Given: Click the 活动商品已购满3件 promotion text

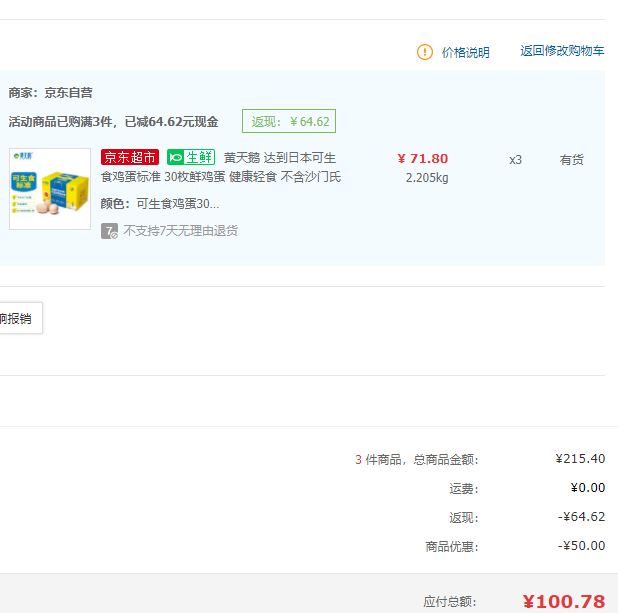Looking at the screenshot, I should (x=113, y=122).
